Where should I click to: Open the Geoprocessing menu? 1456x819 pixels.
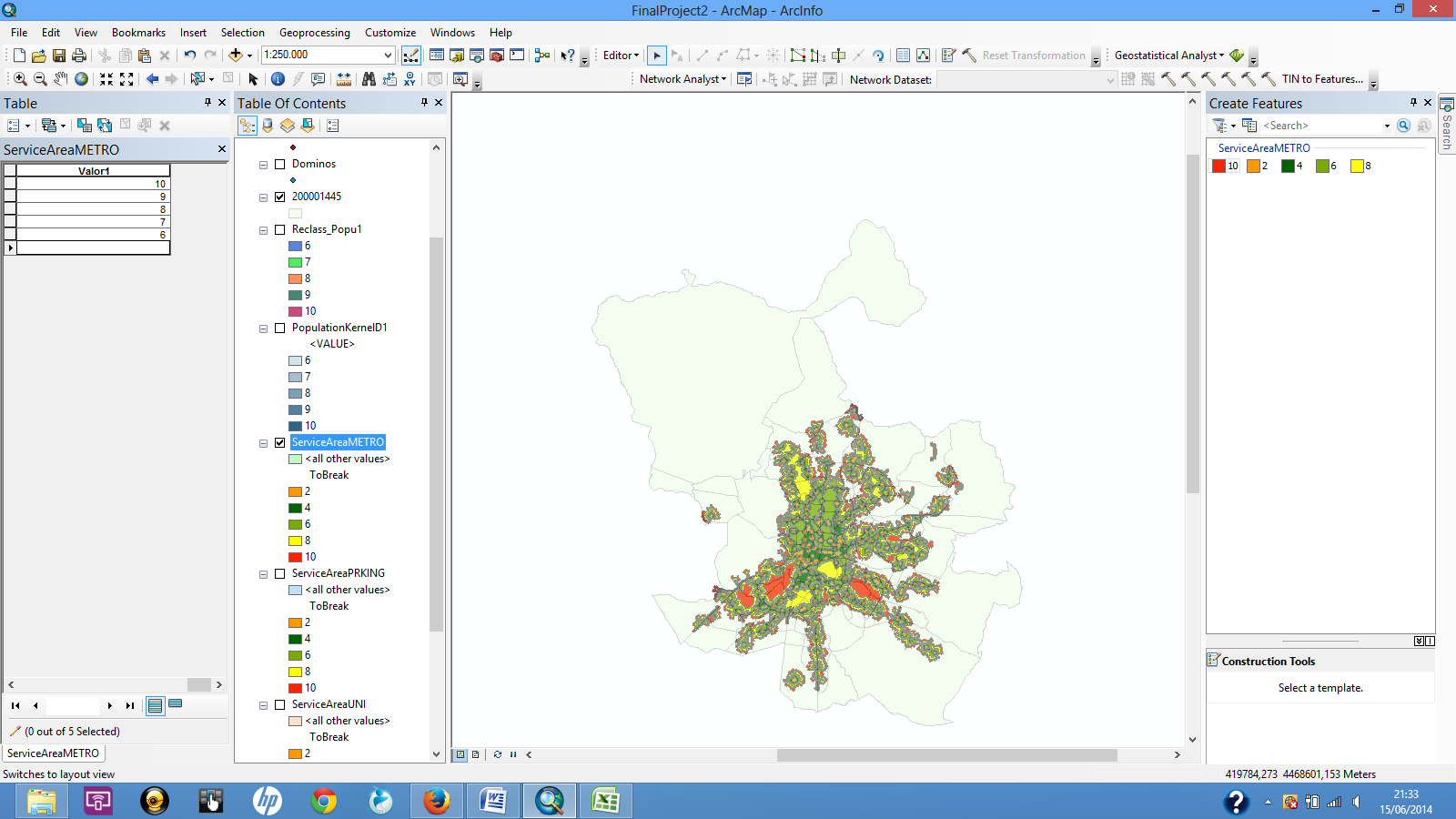315,33
